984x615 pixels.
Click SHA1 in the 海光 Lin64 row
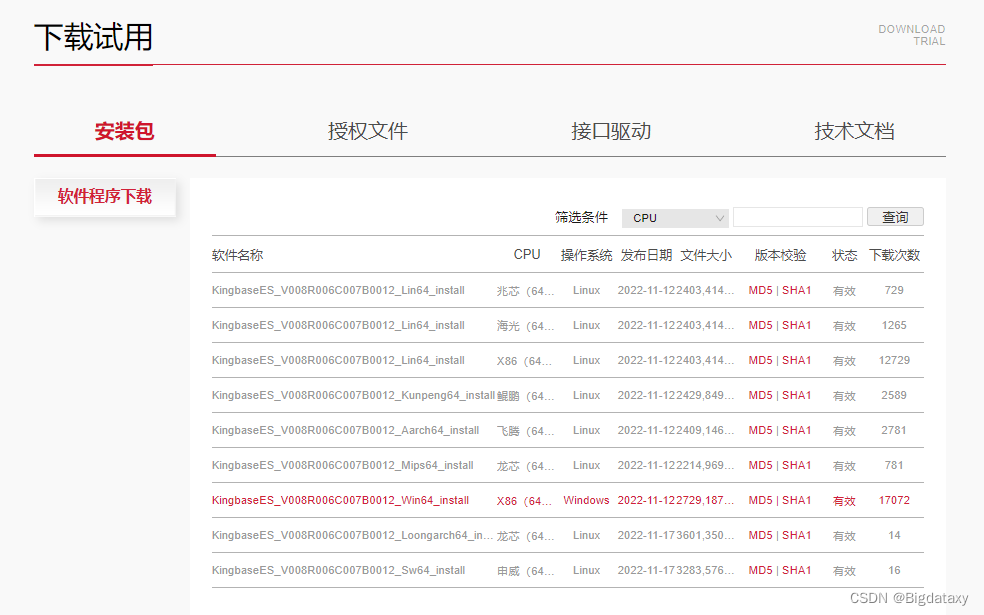(796, 326)
